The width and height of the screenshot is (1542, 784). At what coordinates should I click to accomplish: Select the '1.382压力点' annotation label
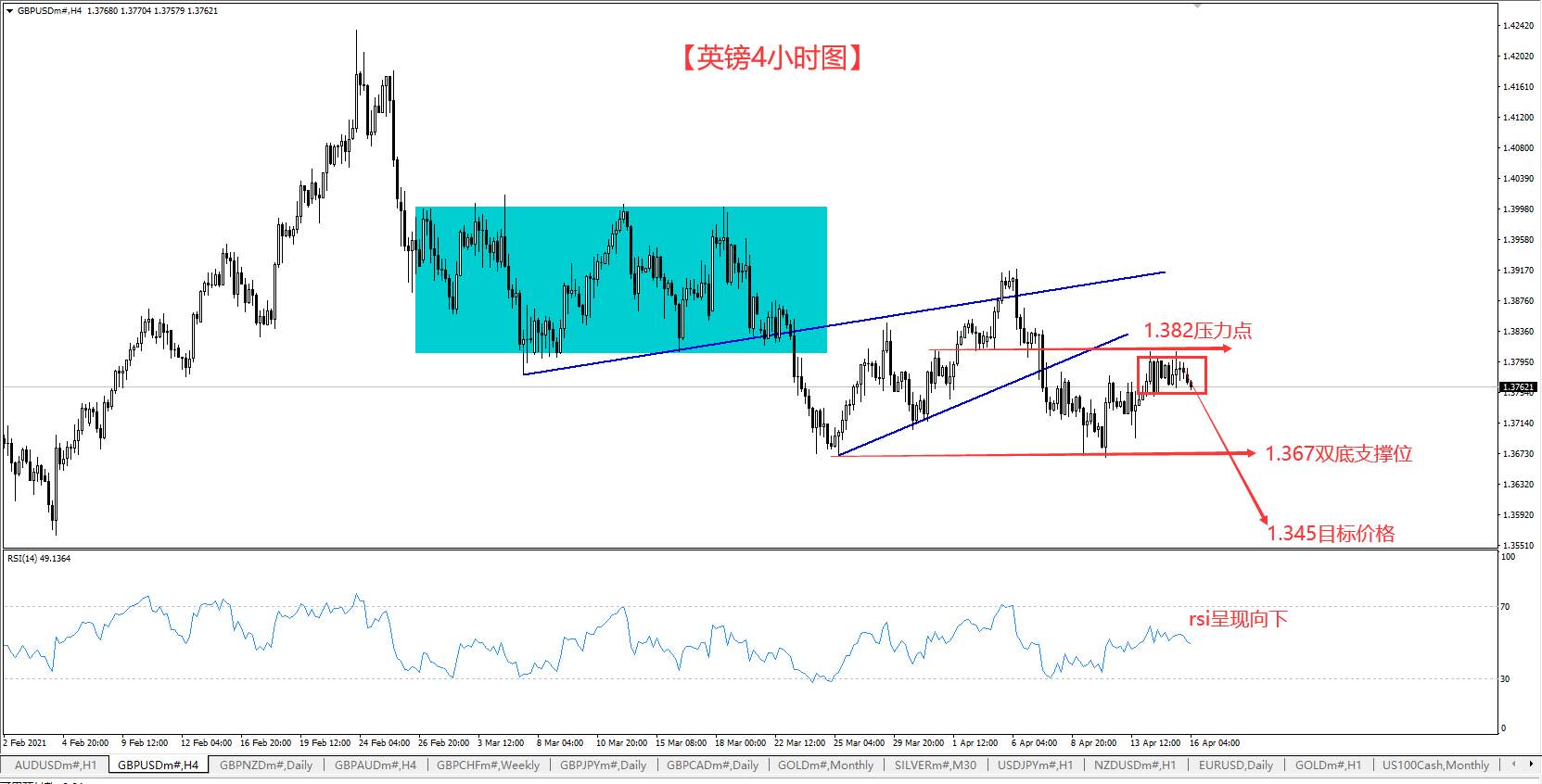tap(1197, 331)
